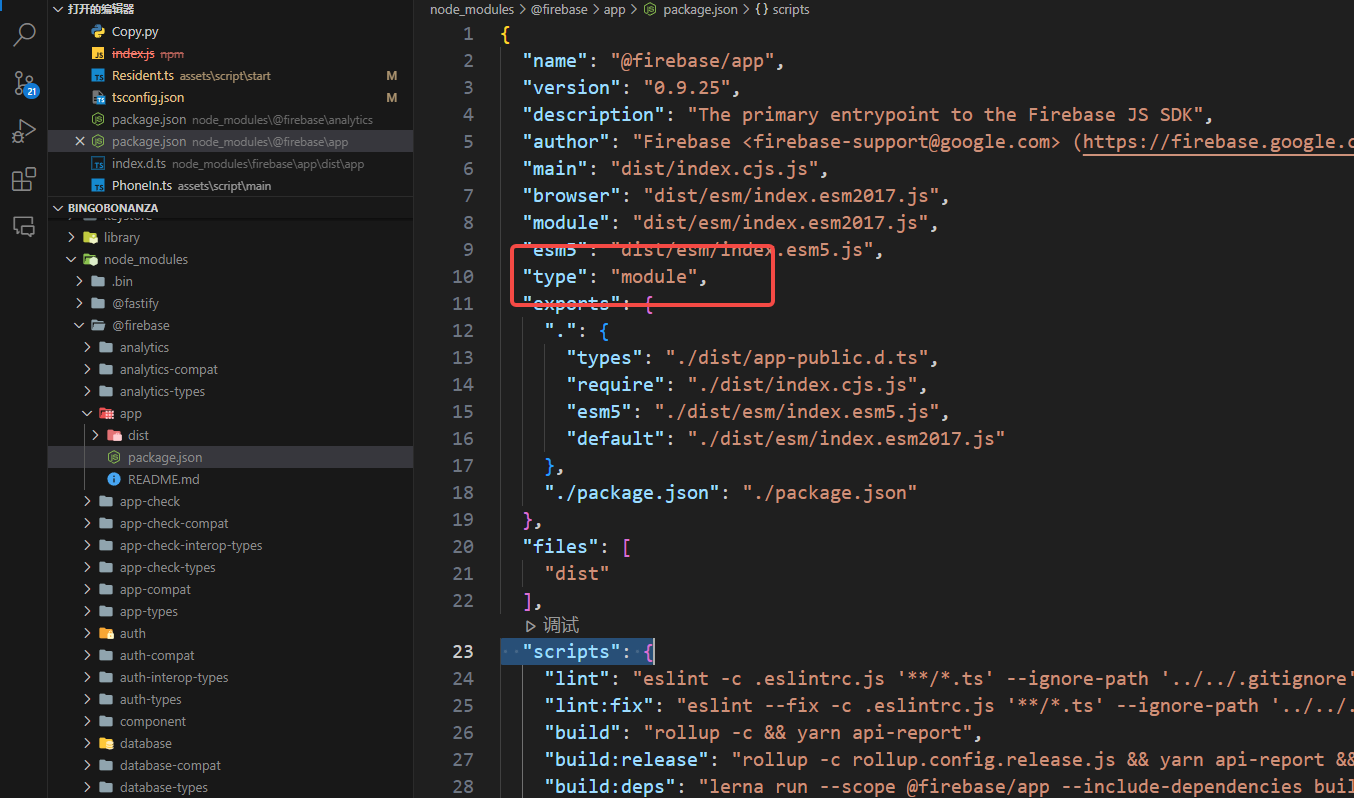Click line number 23 in the gutter

coord(463,652)
